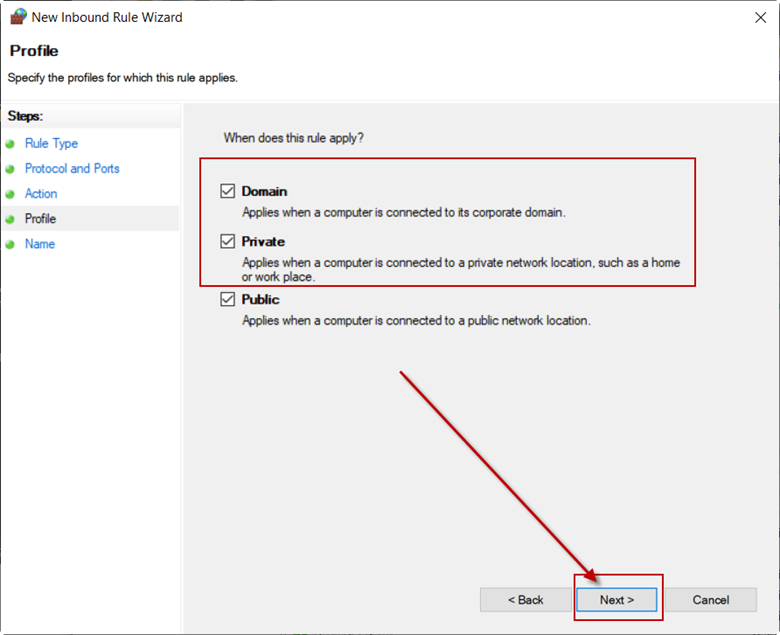This screenshot has width=780, height=635.
Task: Go back with the Back button
Action: click(x=525, y=600)
